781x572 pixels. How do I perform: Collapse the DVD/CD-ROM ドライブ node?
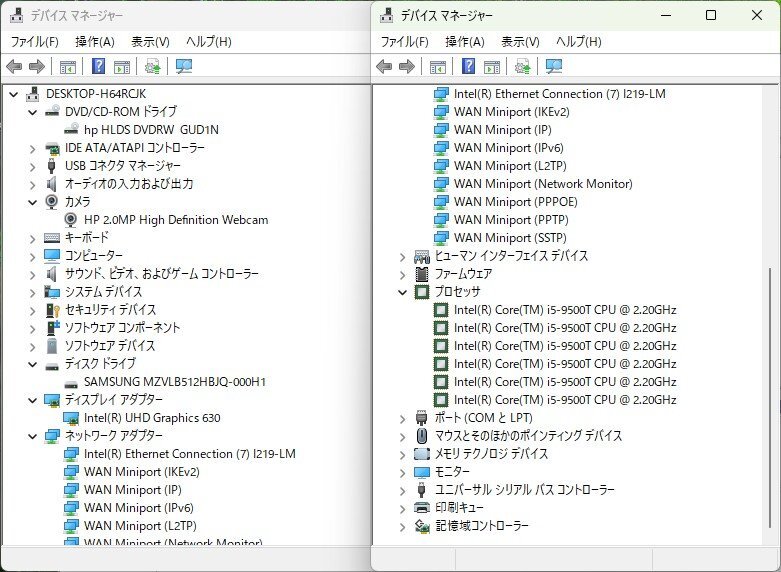pyautogui.click(x=32, y=112)
